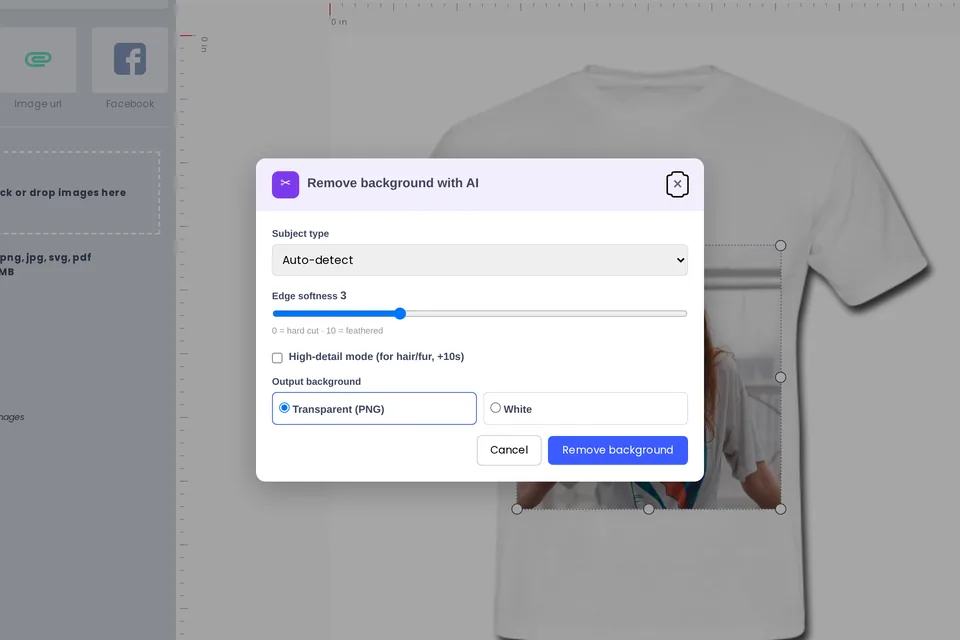Click the right-middle handle of the image selection
The height and width of the screenshot is (640, 960).
point(780,377)
